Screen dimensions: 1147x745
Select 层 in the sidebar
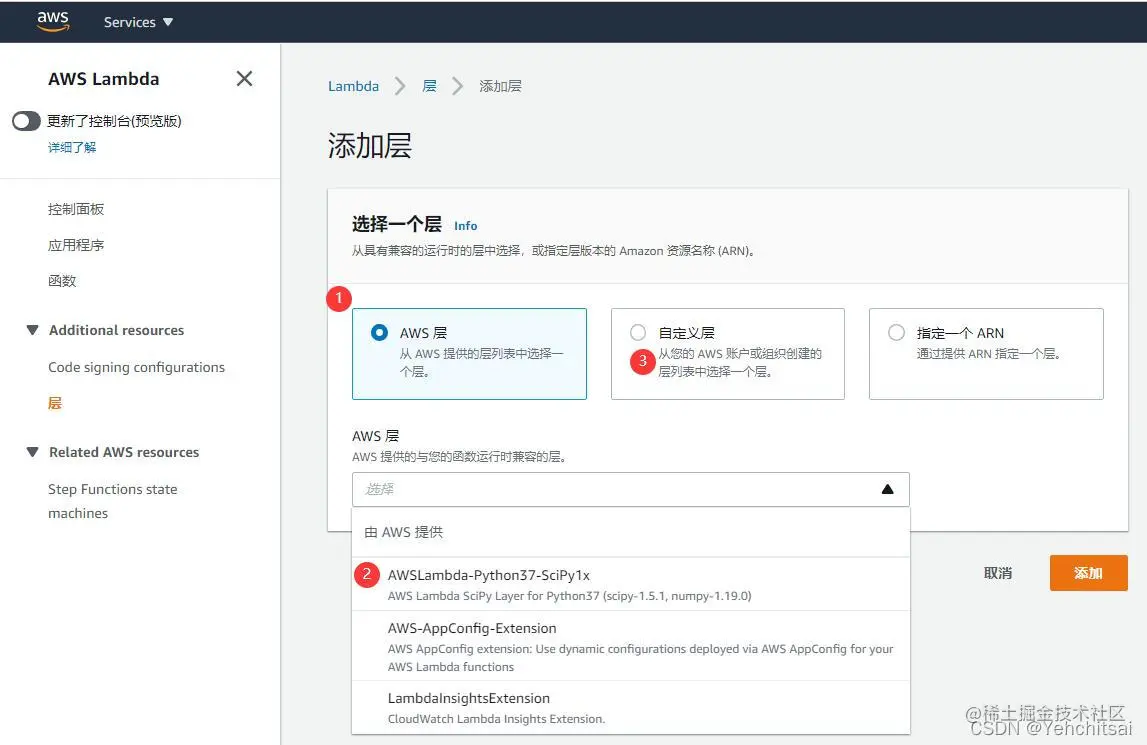tap(55, 403)
